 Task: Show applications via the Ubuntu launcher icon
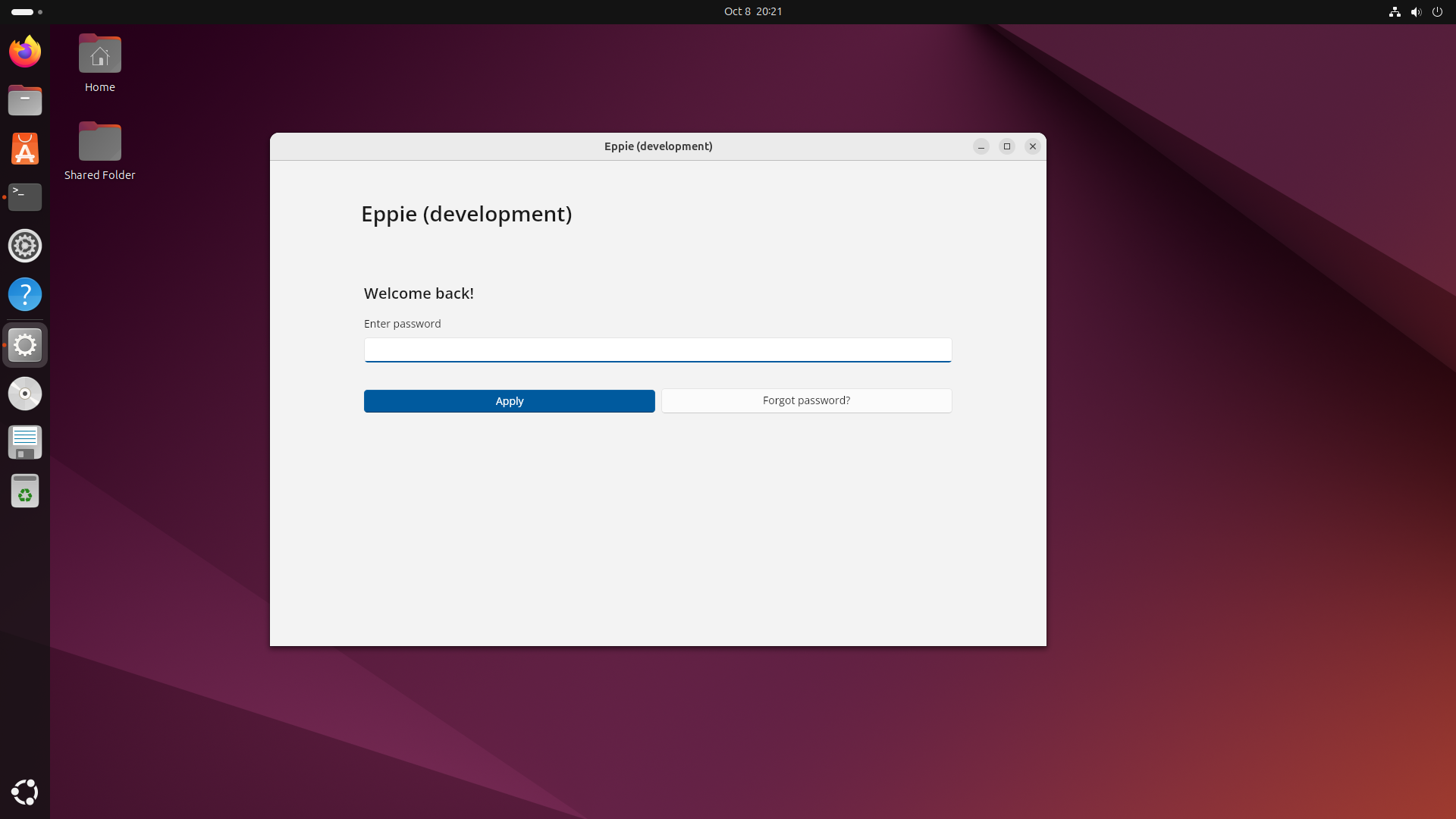(x=25, y=792)
